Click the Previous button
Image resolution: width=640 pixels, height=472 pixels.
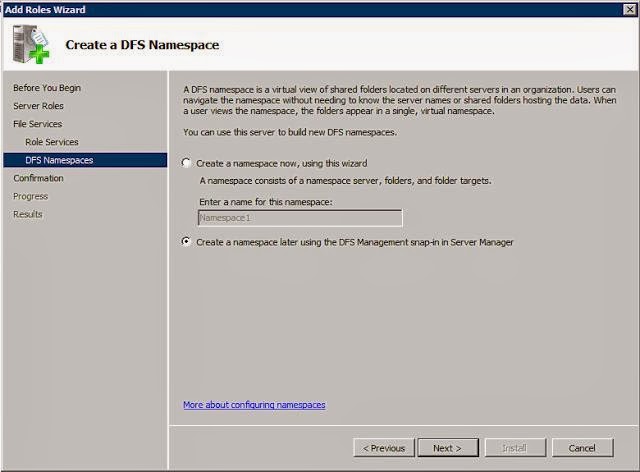click(384, 448)
